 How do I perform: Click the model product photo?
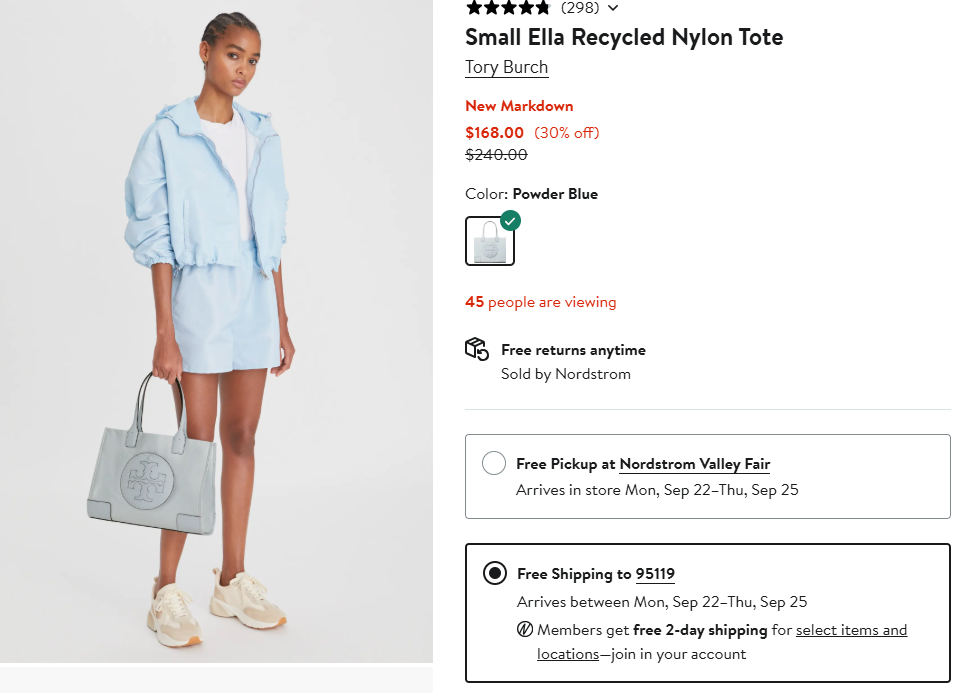pyautogui.click(x=216, y=330)
